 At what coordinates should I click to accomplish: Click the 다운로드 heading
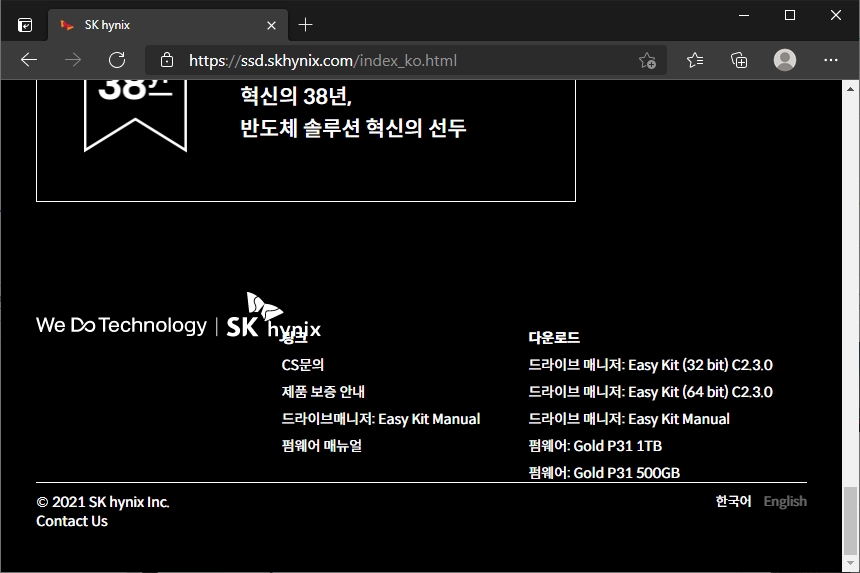pos(554,337)
